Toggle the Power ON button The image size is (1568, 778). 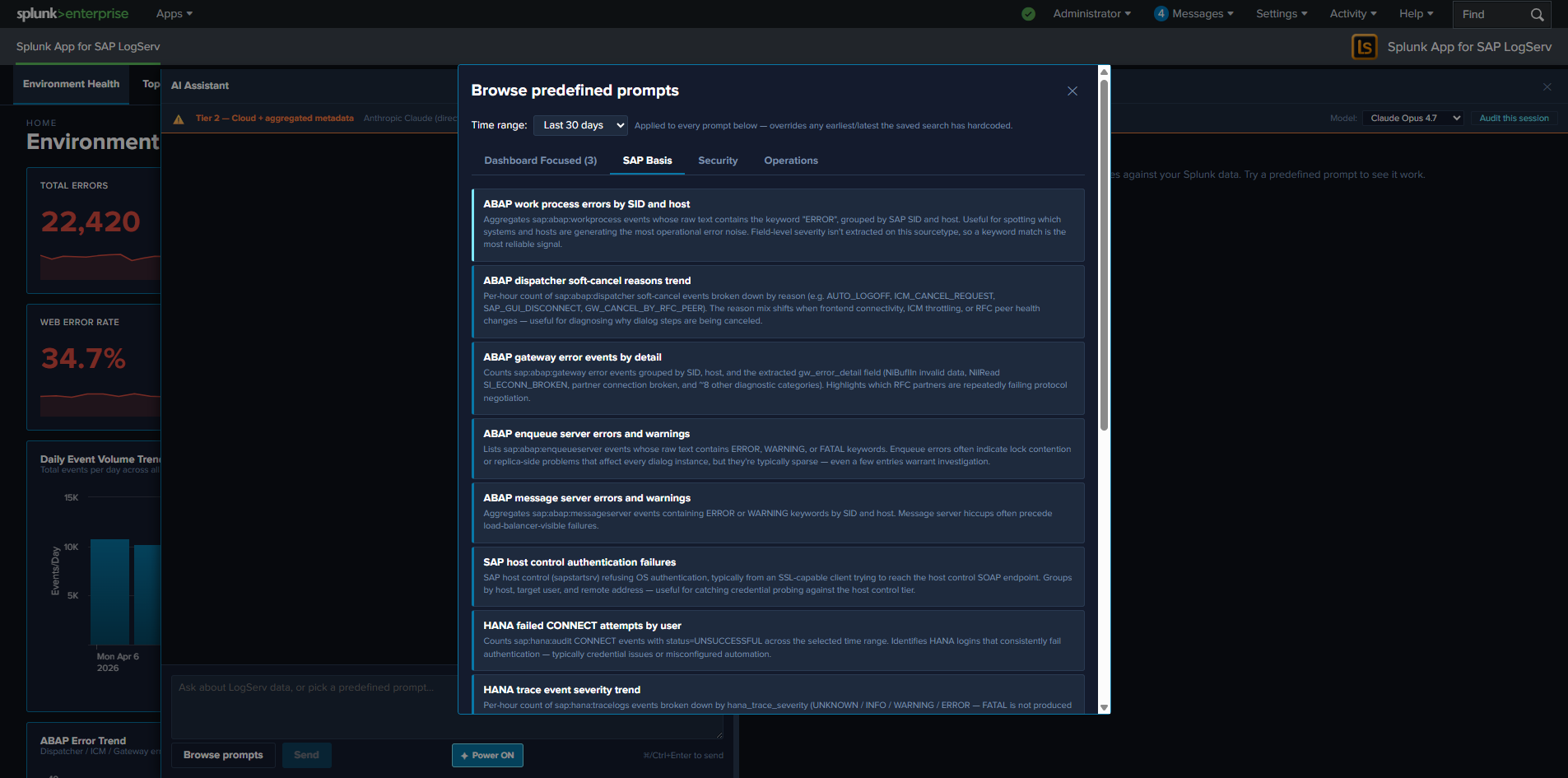point(487,755)
